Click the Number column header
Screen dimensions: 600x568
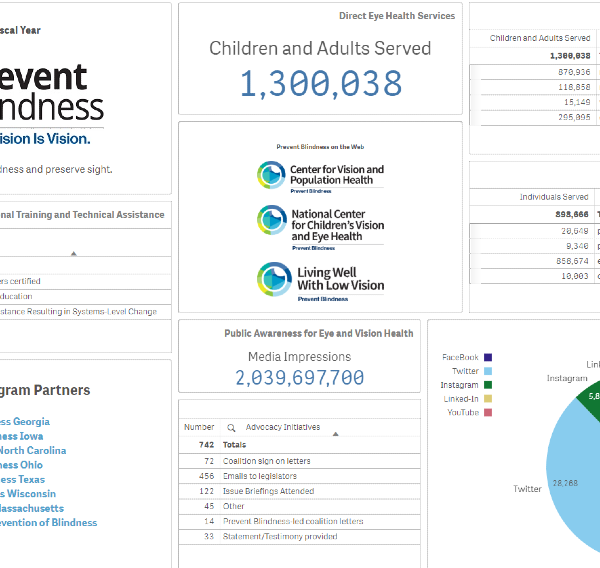coord(199,427)
